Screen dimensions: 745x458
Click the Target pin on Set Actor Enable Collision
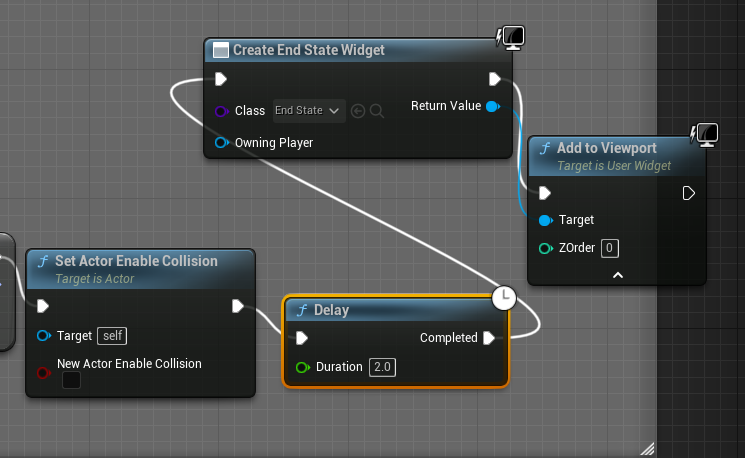[x=43, y=336]
